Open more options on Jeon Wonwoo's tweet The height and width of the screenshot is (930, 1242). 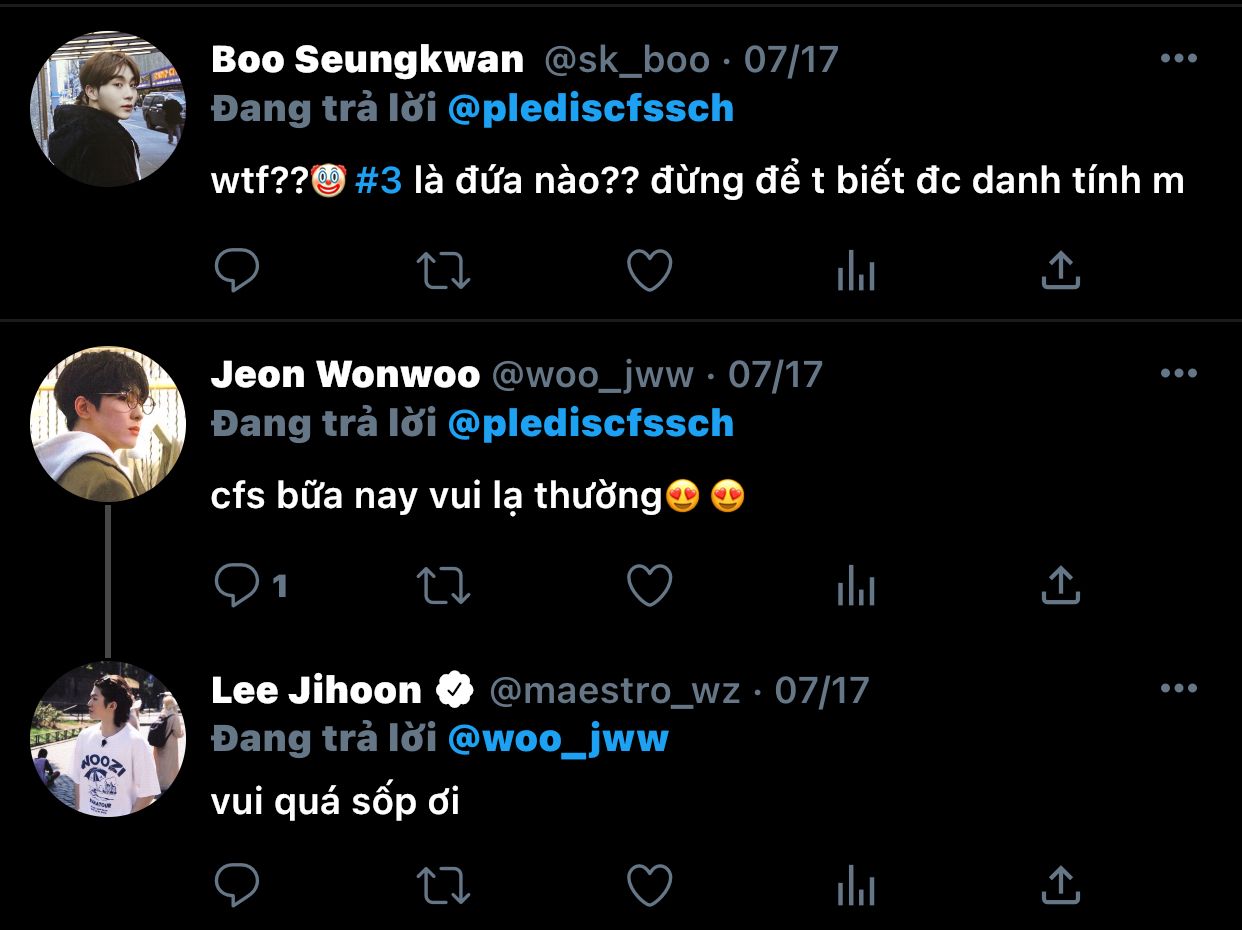(x=1178, y=374)
